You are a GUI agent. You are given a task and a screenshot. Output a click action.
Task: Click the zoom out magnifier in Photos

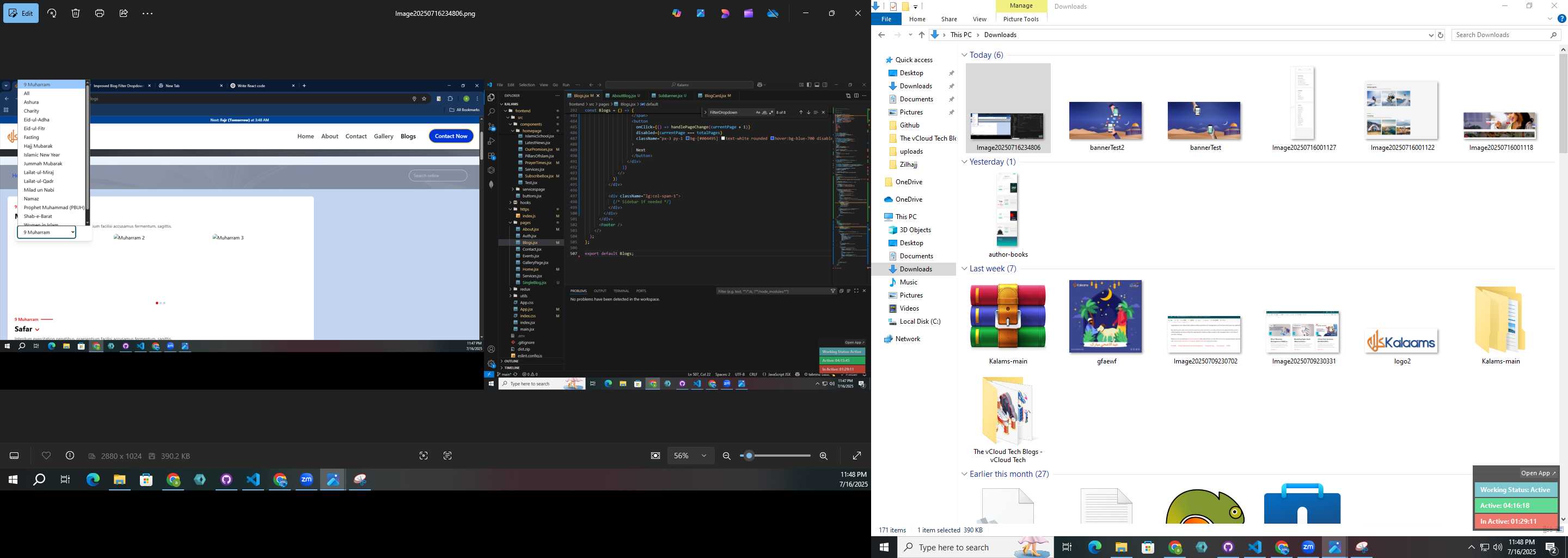click(726, 456)
